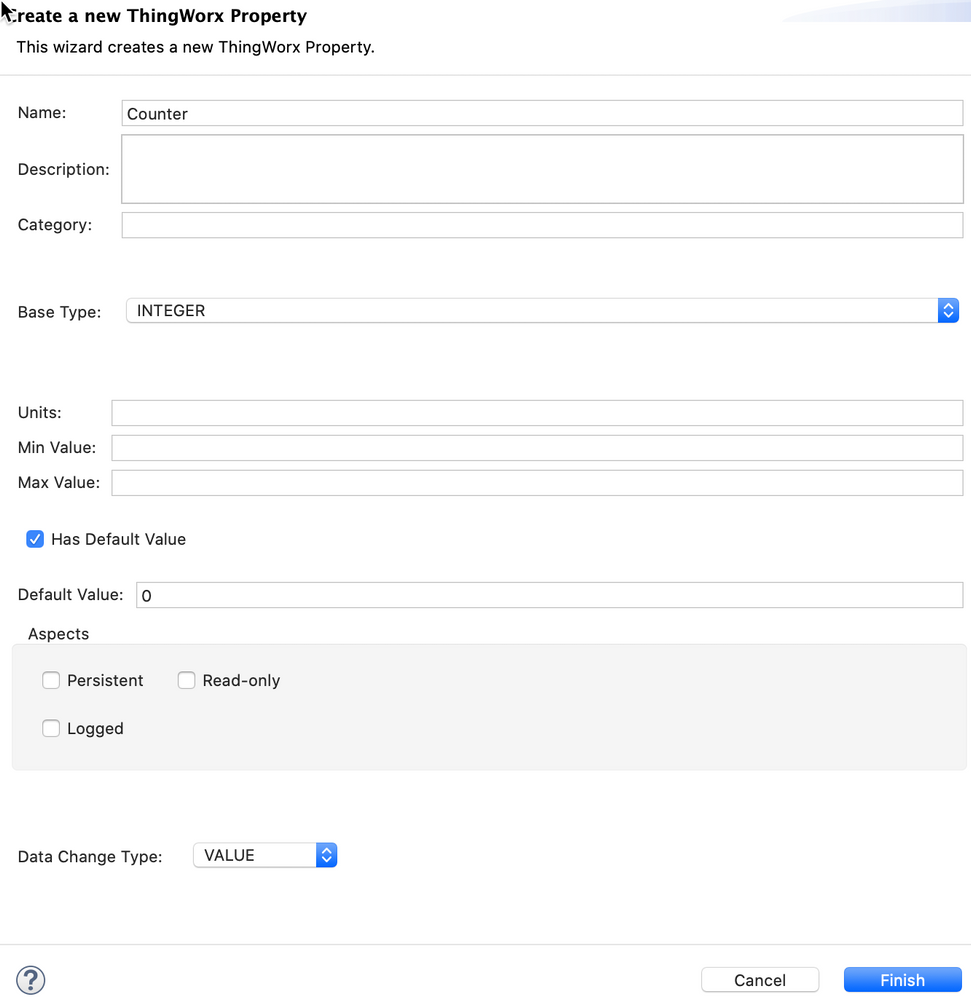Uncheck Has Default Value checkbox

pyautogui.click(x=35, y=539)
